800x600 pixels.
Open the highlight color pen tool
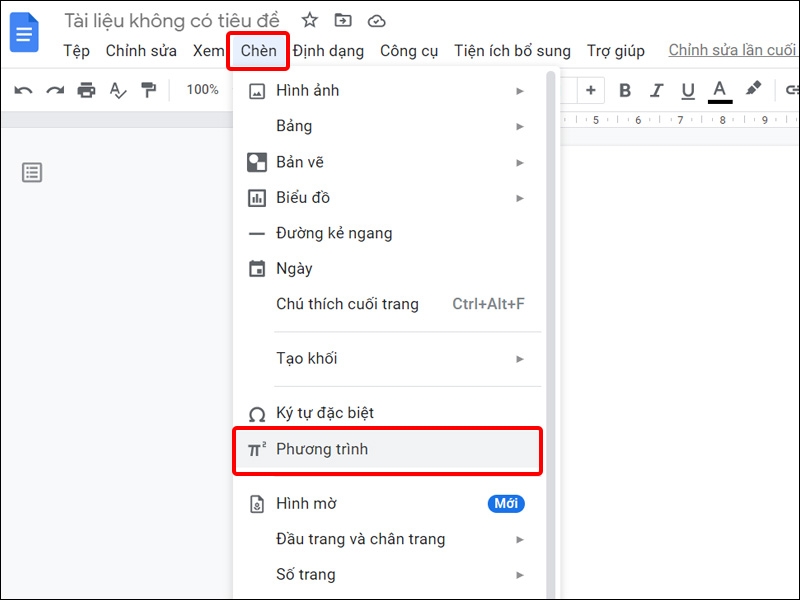(x=753, y=89)
